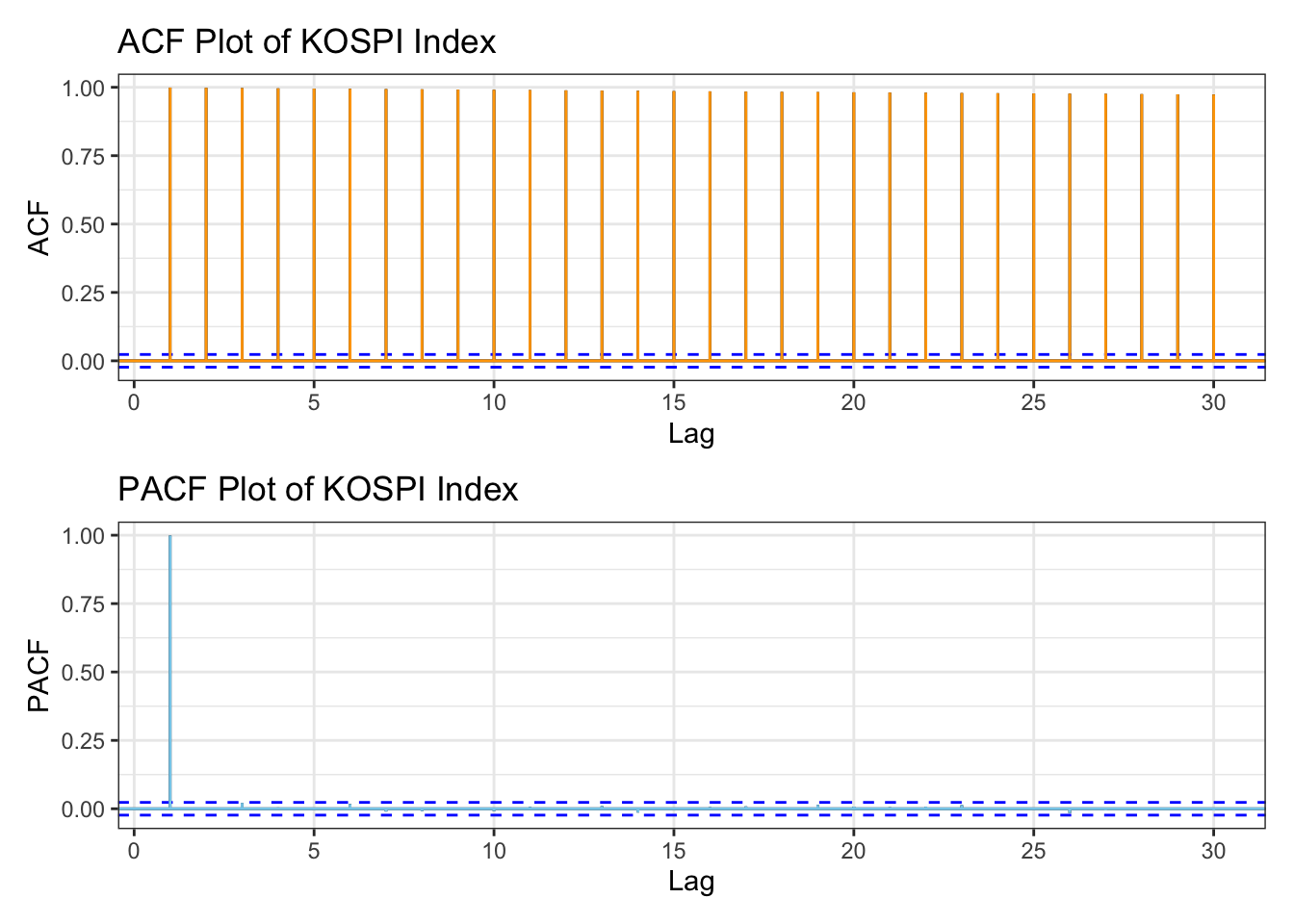Click the 20 tick label below the PACF plot
1294x924 pixels.
click(854, 851)
